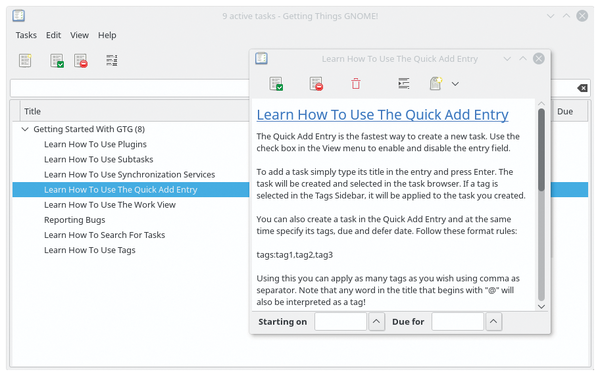Open the Edit menu
The width and height of the screenshot is (600, 376).
click(x=53, y=35)
